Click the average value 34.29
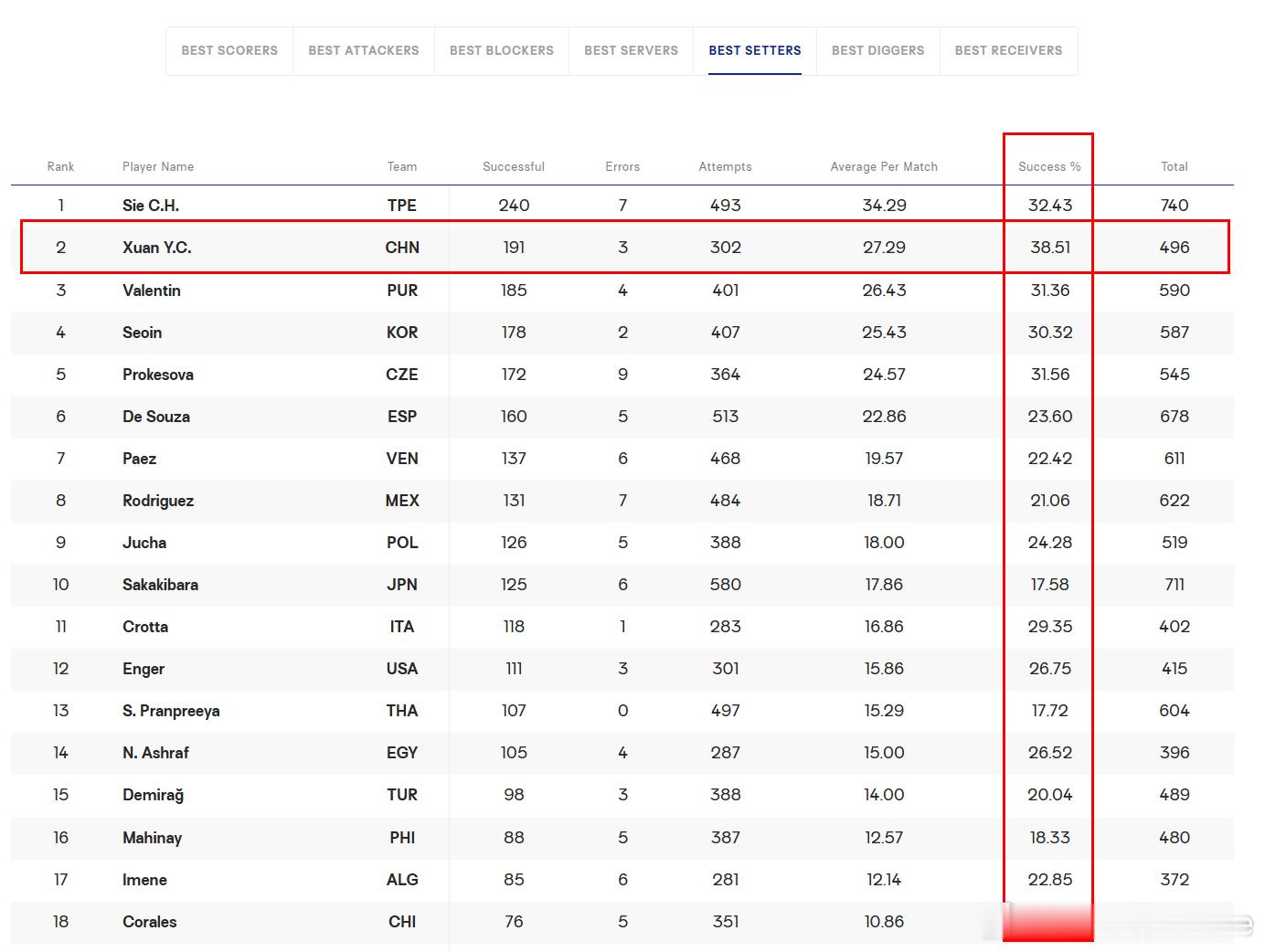This screenshot has width=1265, height=952. pos(884,206)
